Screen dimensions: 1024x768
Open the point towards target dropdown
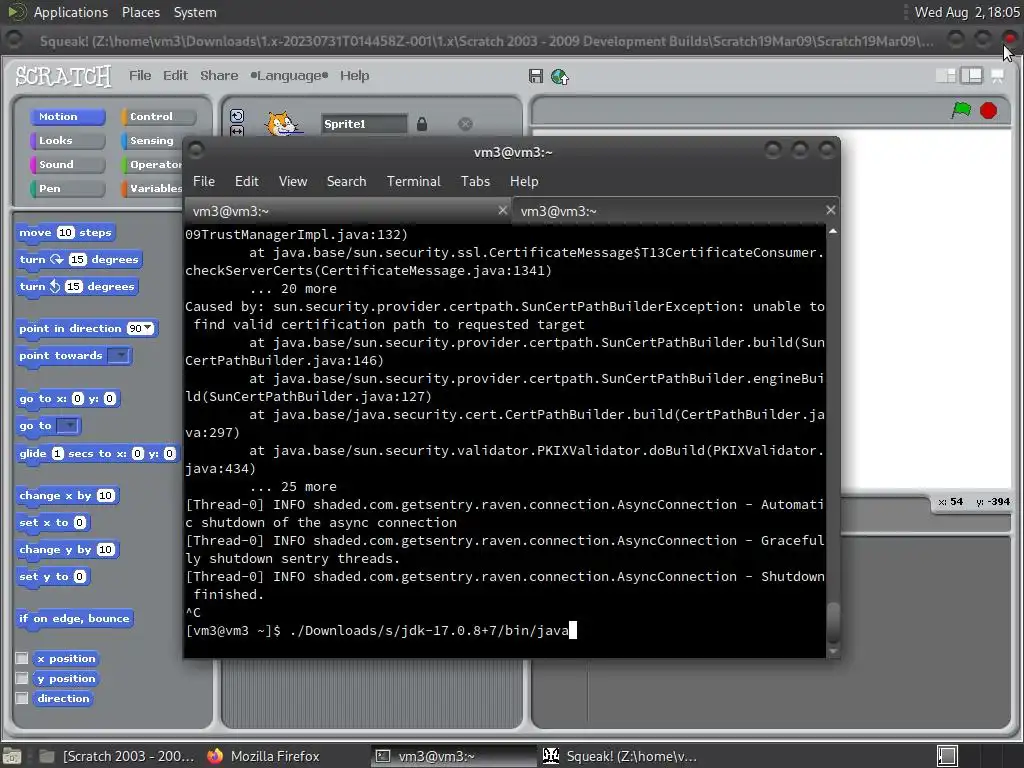point(118,355)
